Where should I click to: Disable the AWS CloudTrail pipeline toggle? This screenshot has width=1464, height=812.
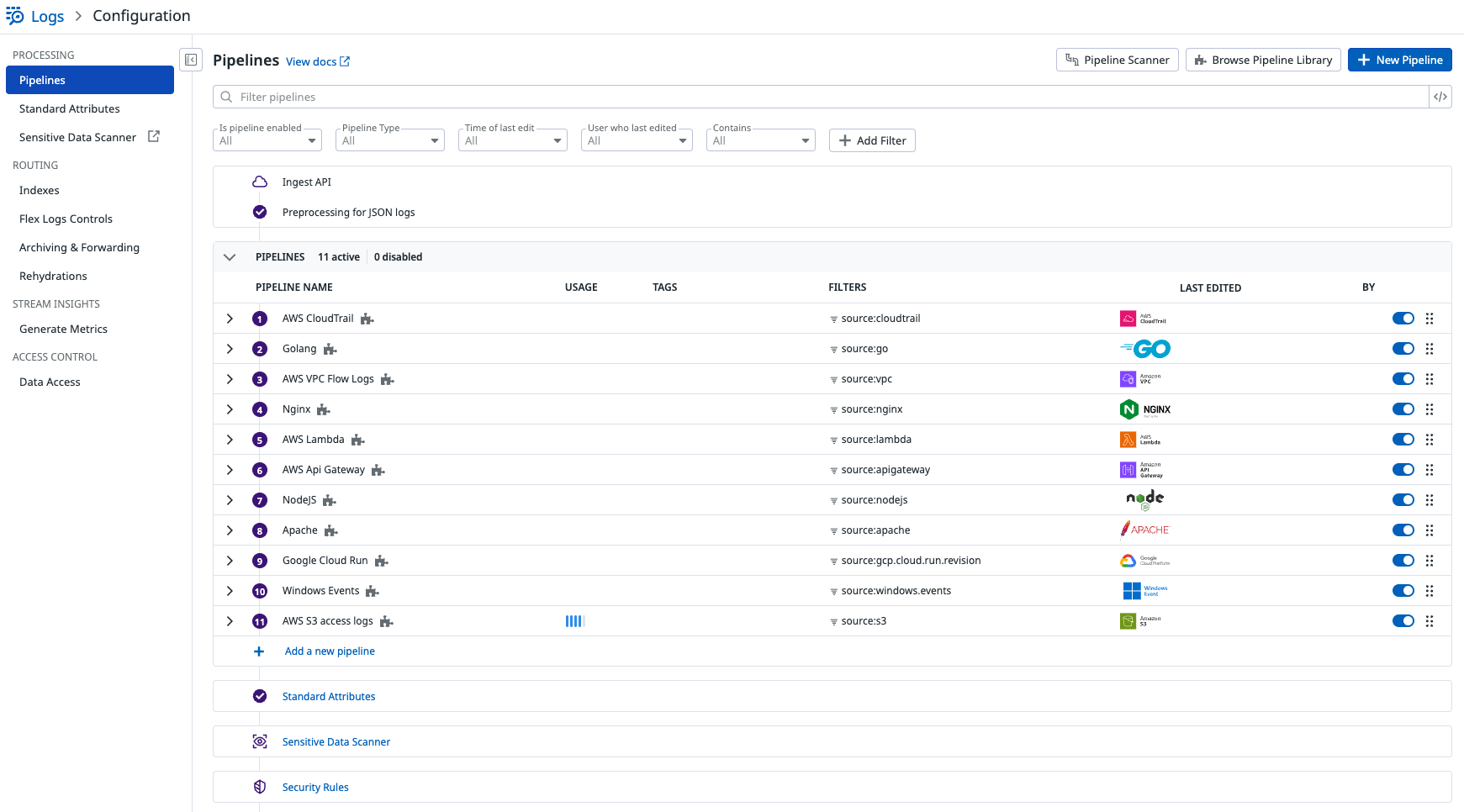[x=1403, y=319]
